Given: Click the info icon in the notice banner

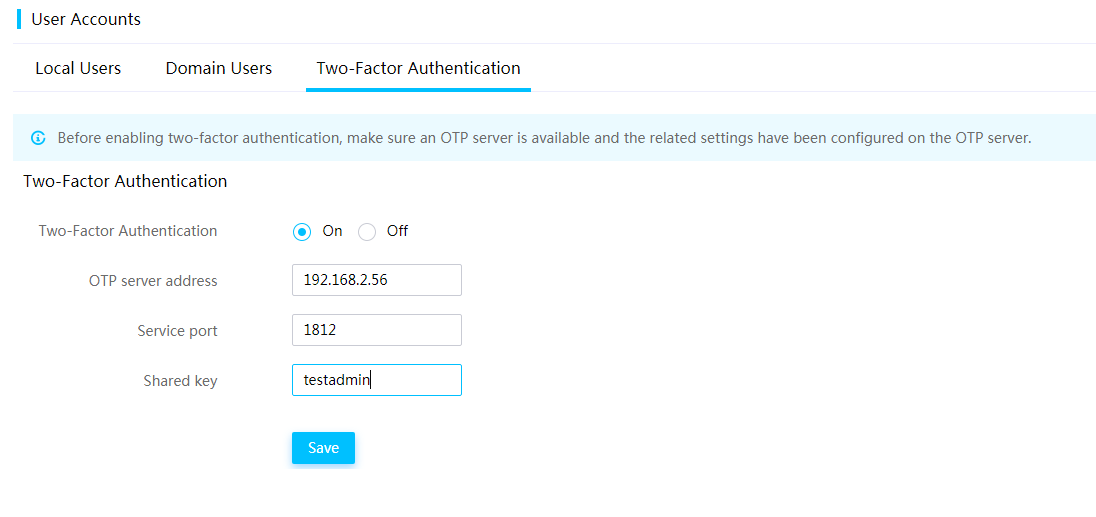Looking at the screenshot, I should coord(38,138).
